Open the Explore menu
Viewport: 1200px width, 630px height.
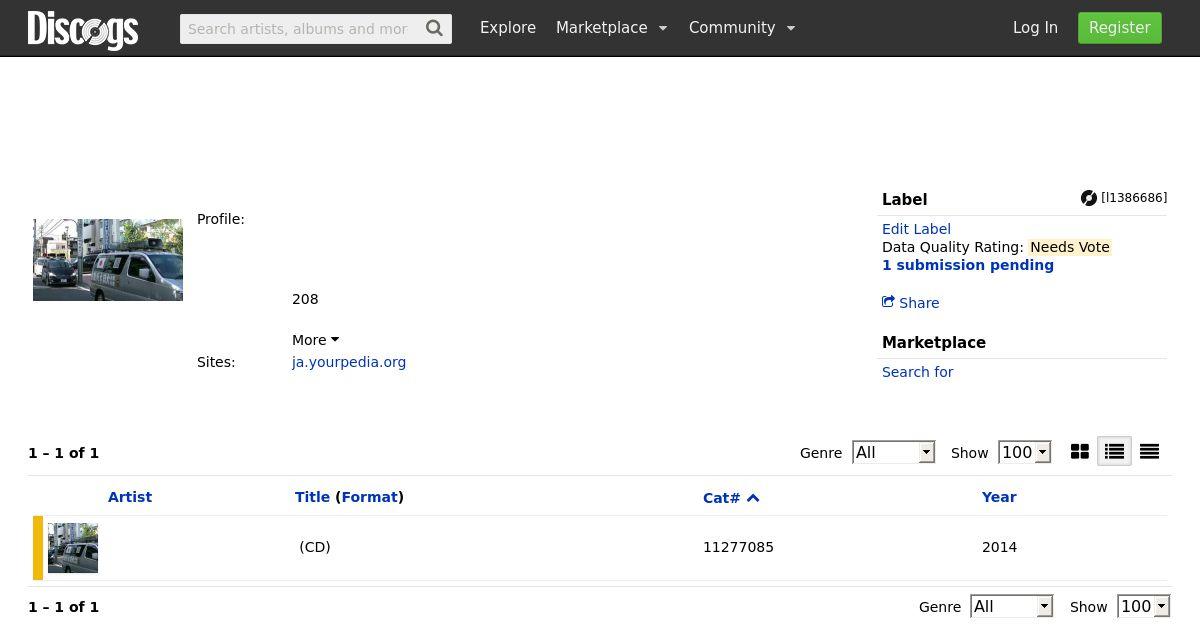(x=508, y=28)
